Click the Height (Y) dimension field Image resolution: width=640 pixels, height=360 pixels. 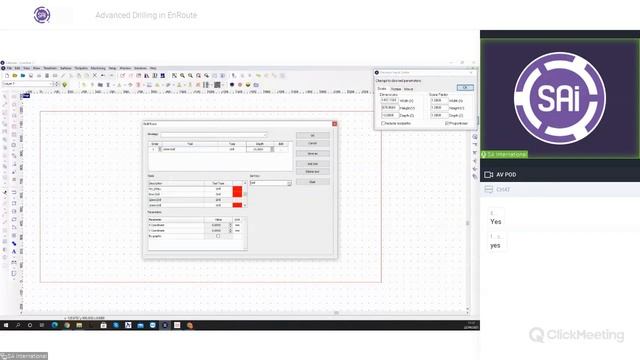click(x=389, y=108)
